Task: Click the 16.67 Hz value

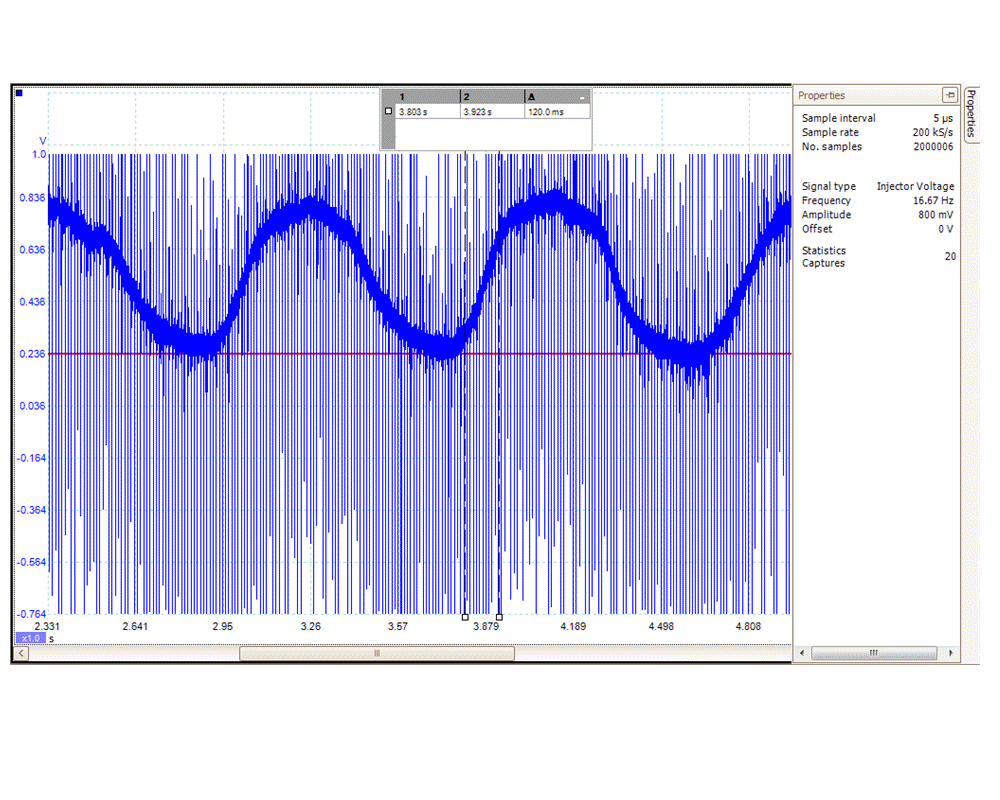Action: (933, 200)
